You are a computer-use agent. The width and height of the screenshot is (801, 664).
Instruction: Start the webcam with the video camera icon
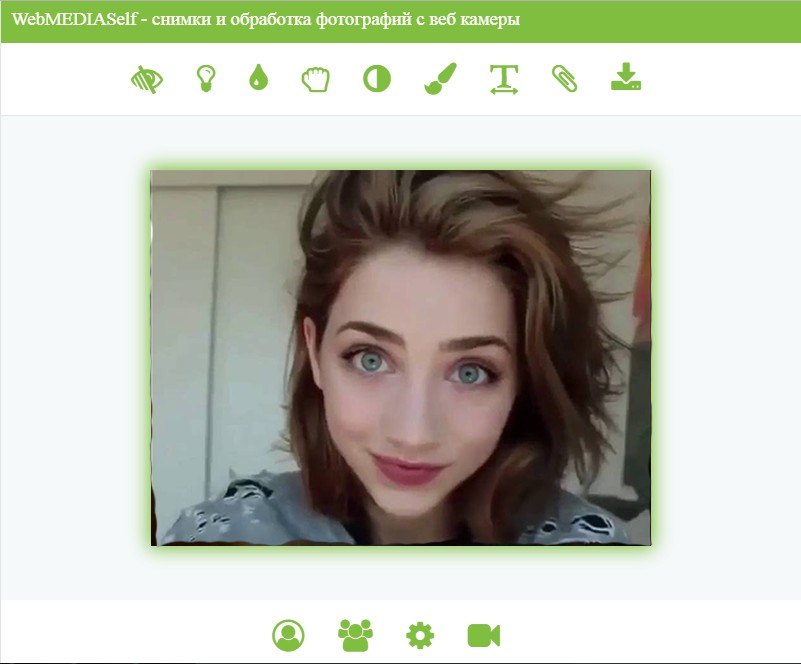coord(484,635)
